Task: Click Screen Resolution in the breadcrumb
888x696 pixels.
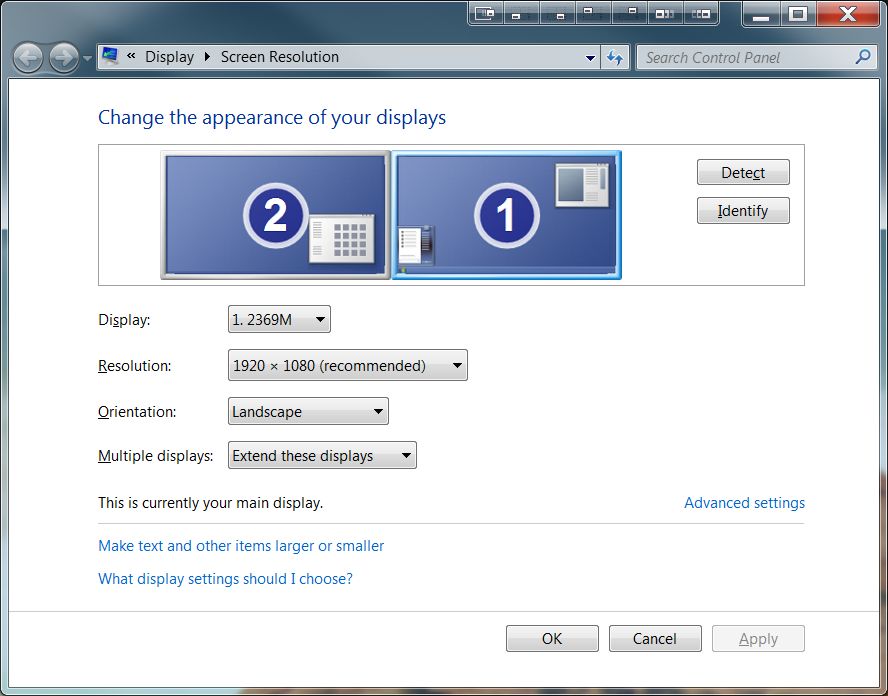Action: click(279, 57)
